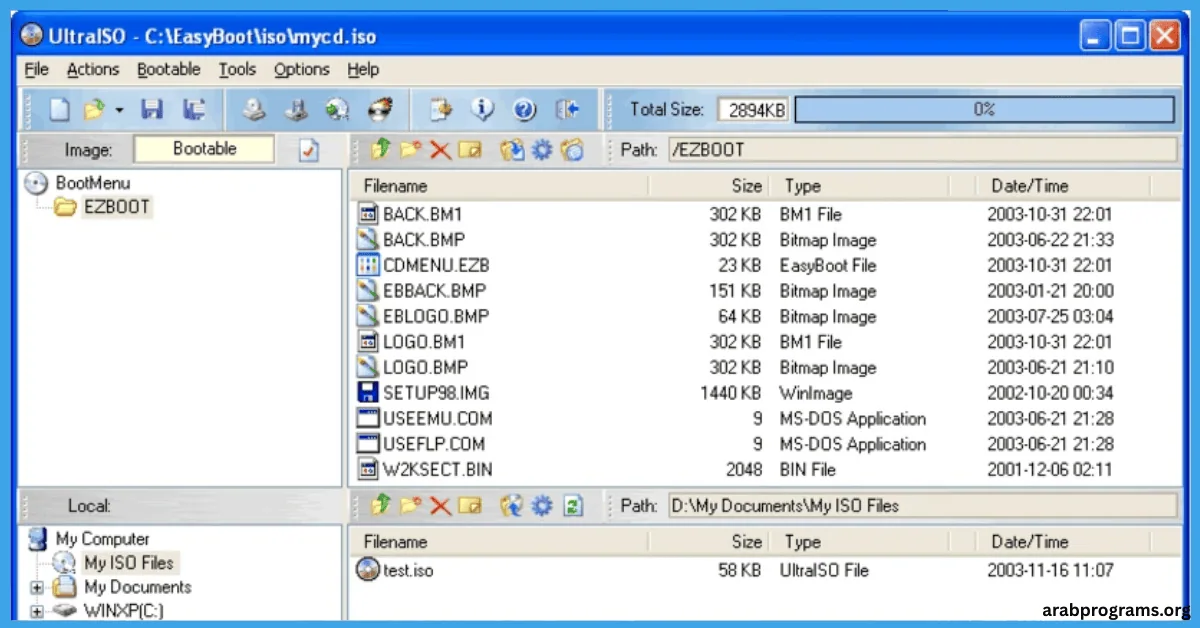The image size is (1200, 628).
Task: Open the Actions menu
Action: [x=93, y=69]
